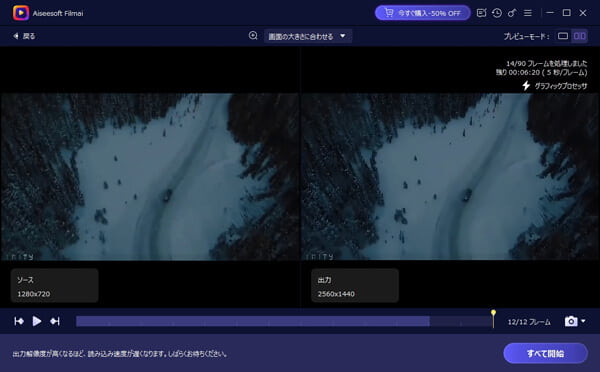Jump to the next frame
This screenshot has height=372, width=600.
point(55,321)
